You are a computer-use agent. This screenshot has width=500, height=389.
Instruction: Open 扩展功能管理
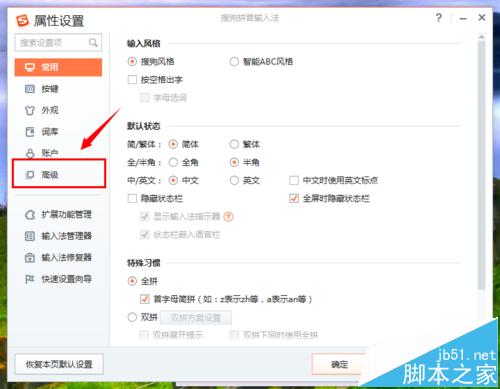click(58, 215)
